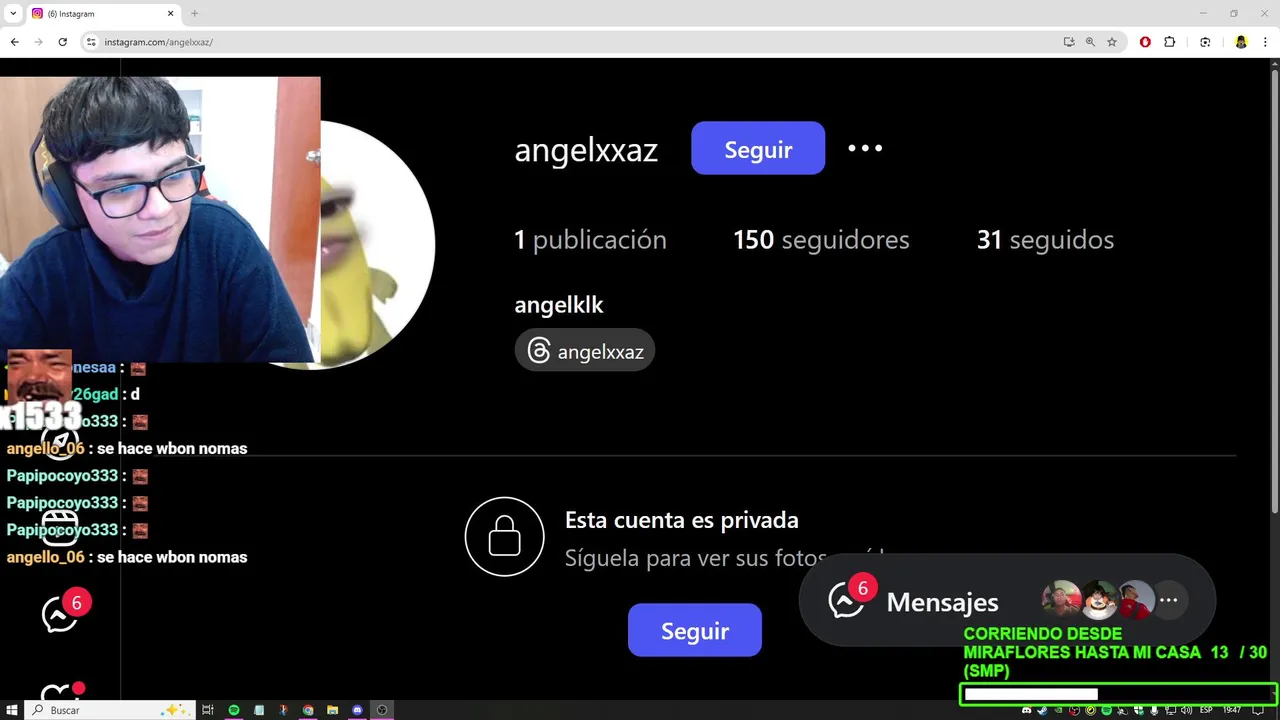Click the volume speaker tray icon
The height and width of the screenshot is (720, 1280).
(1186, 710)
